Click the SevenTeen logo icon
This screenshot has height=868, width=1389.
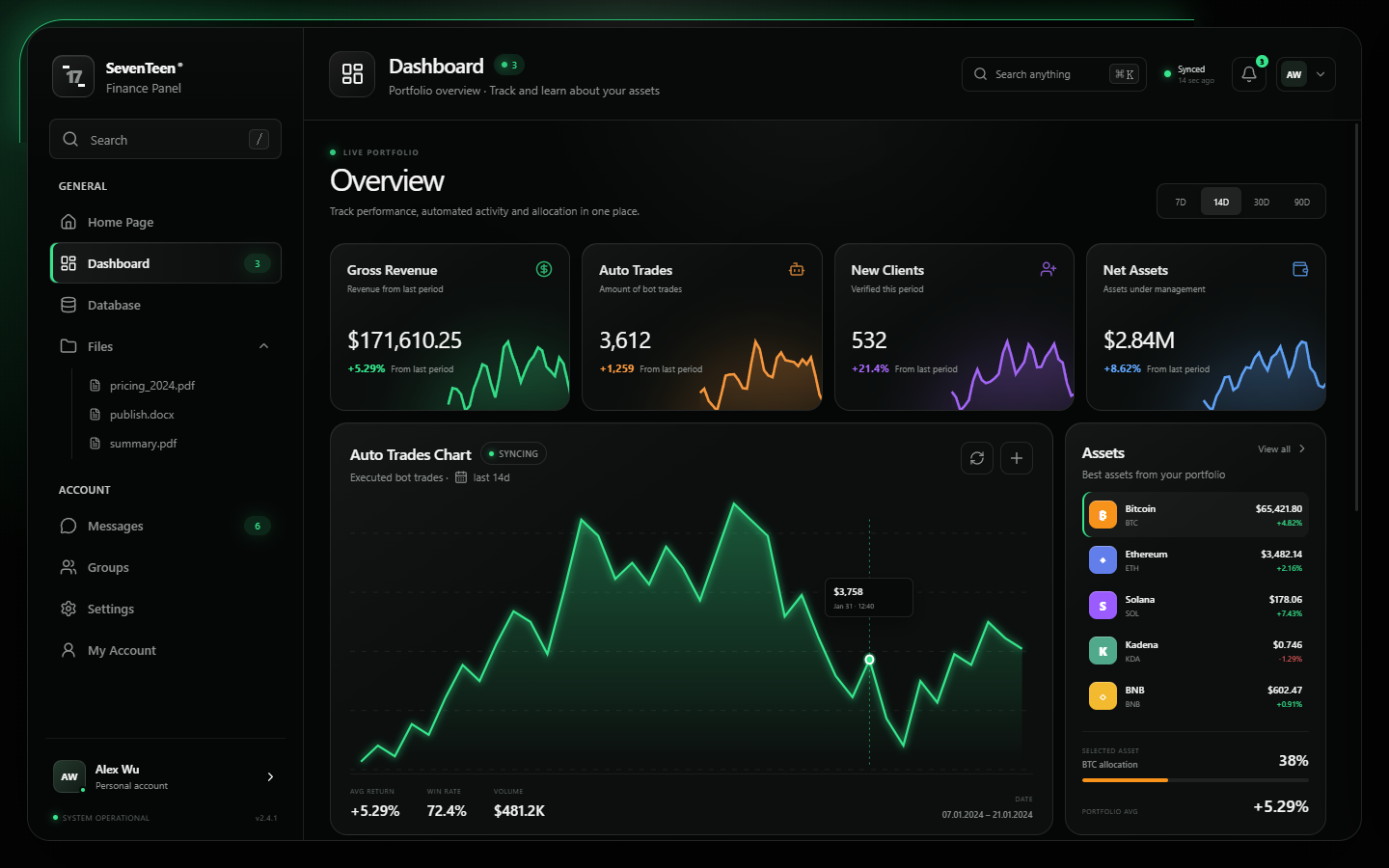click(73, 76)
